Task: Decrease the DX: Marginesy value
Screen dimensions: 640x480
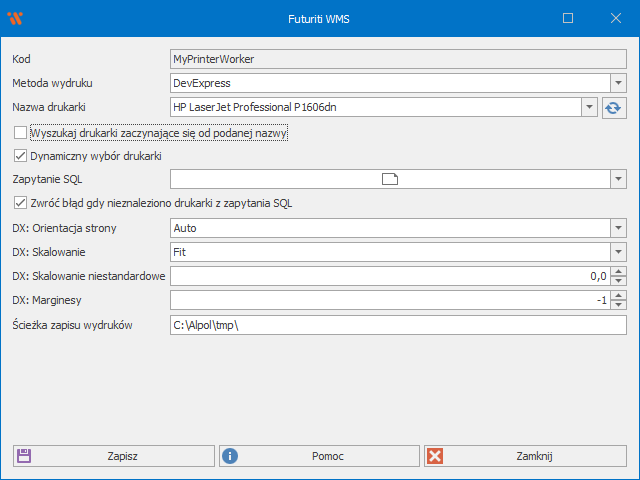Action: point(618,305)
